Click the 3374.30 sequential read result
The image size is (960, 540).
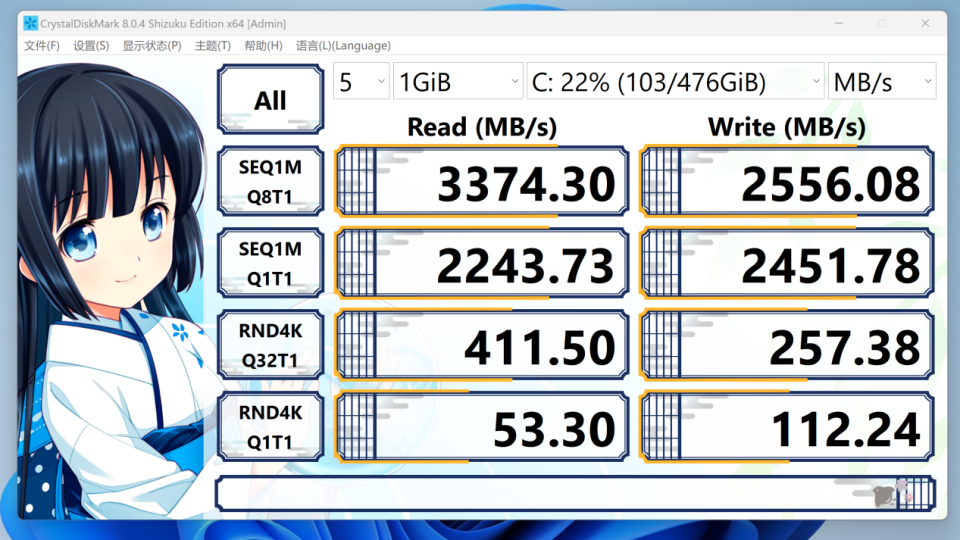click(482, 181)
